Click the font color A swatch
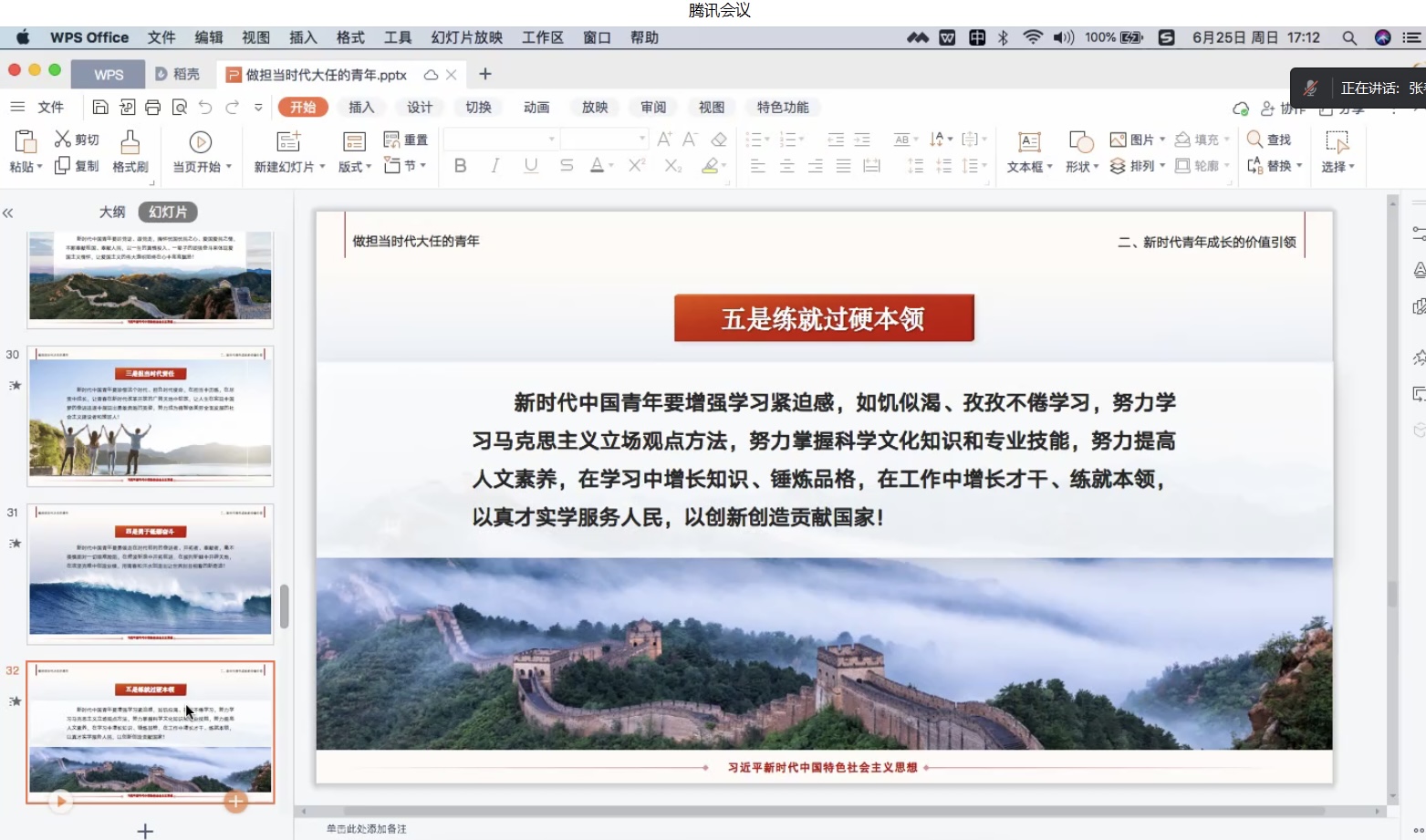Screen dimensions: 1426x840 (x=597, y=166)
